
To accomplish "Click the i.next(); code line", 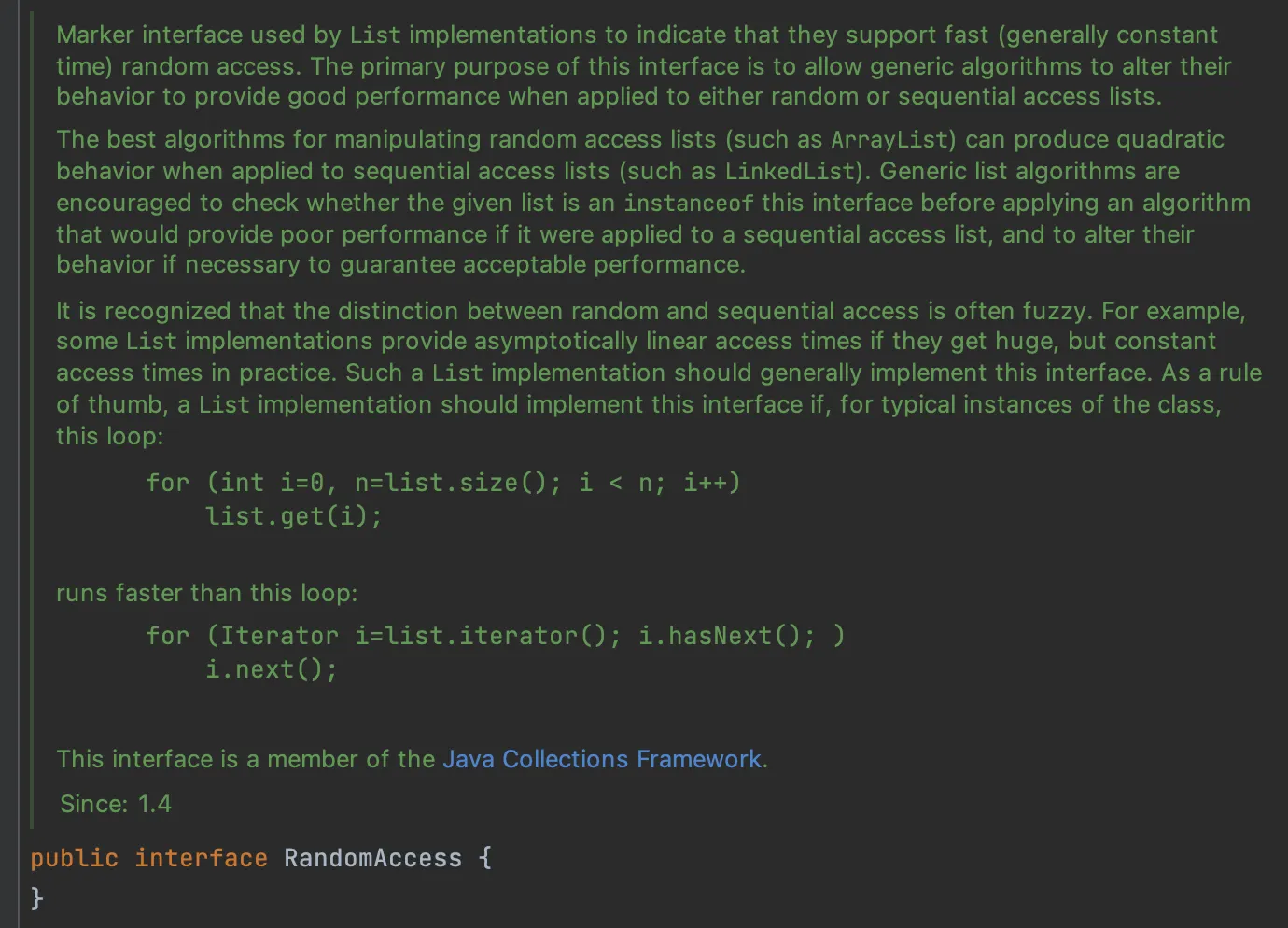I will tap(272, 669).
